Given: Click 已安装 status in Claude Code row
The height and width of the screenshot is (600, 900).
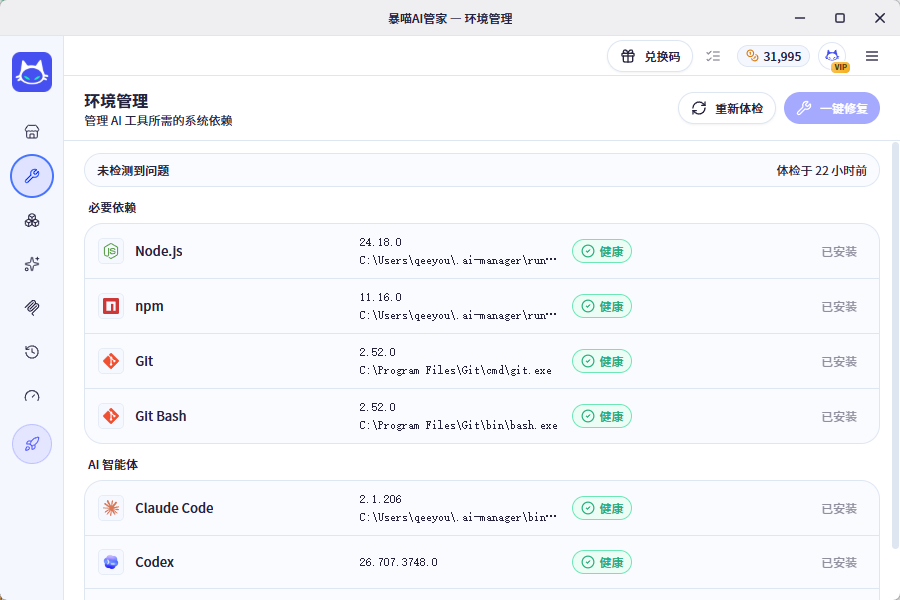Looking at the screenshot, I should click(x=839, y=509).
